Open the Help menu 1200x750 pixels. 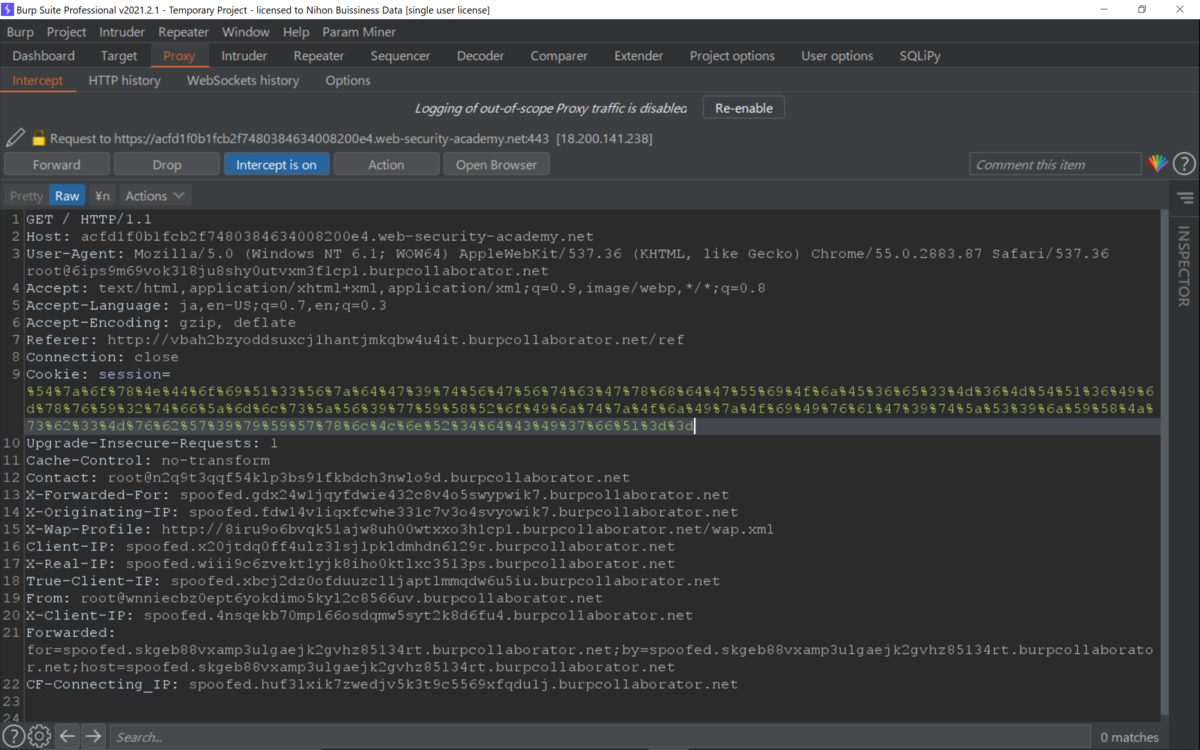(x=296, y=32)
